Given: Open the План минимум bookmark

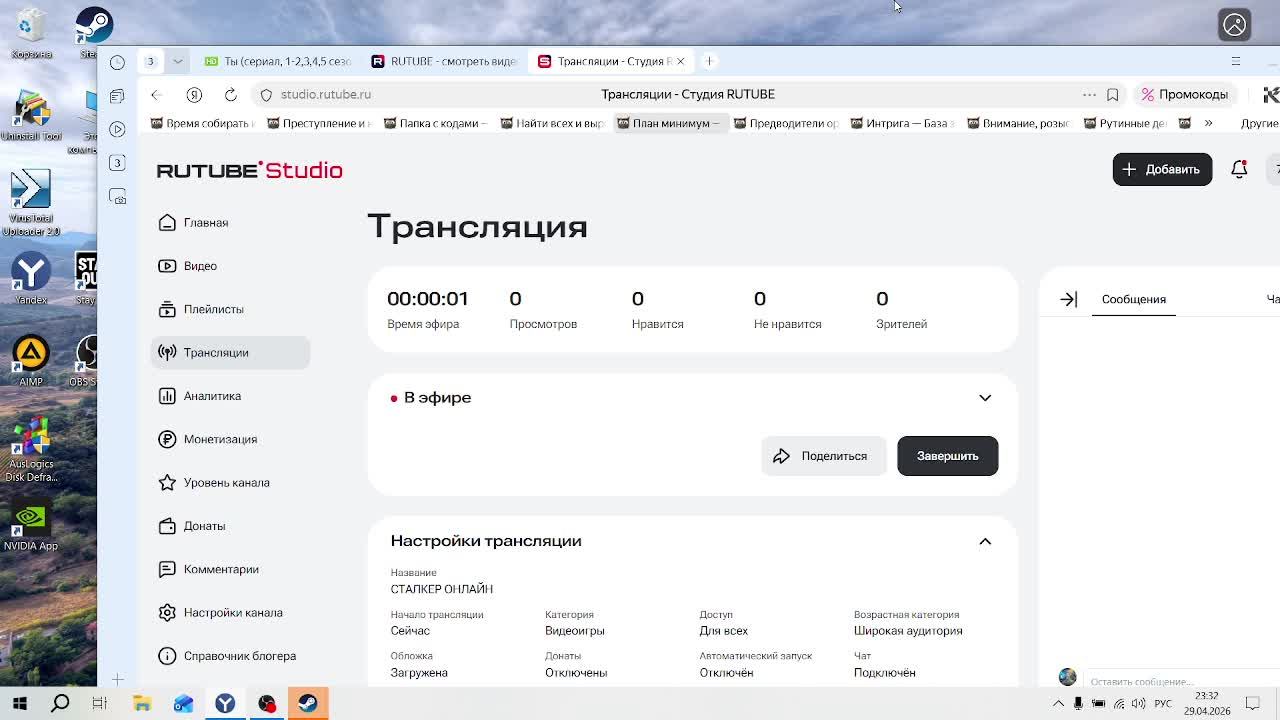Looking at the screenshot, I should [668, 123].
